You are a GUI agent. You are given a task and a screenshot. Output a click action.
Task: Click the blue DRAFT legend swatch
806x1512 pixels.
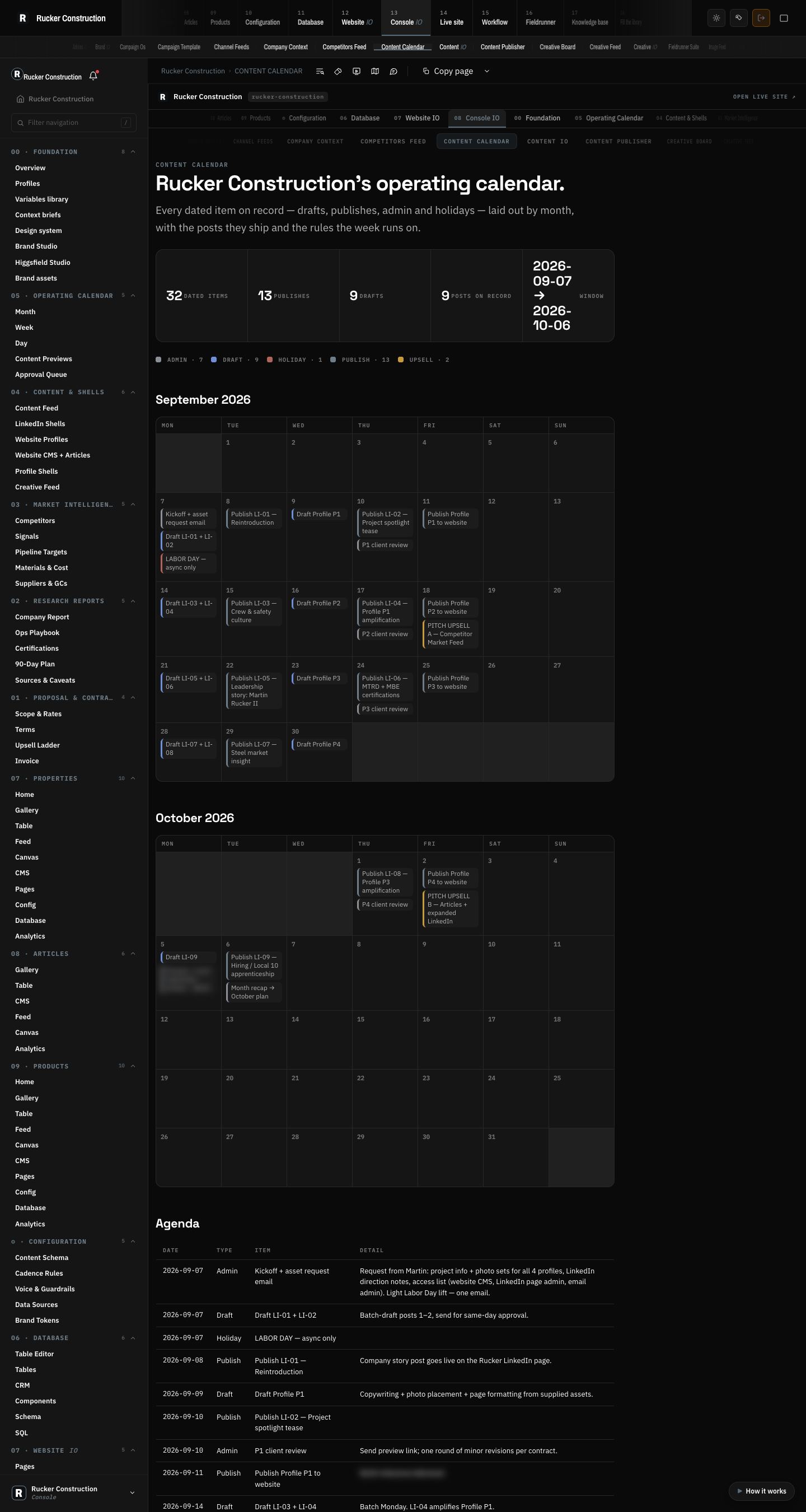[214, 360]
